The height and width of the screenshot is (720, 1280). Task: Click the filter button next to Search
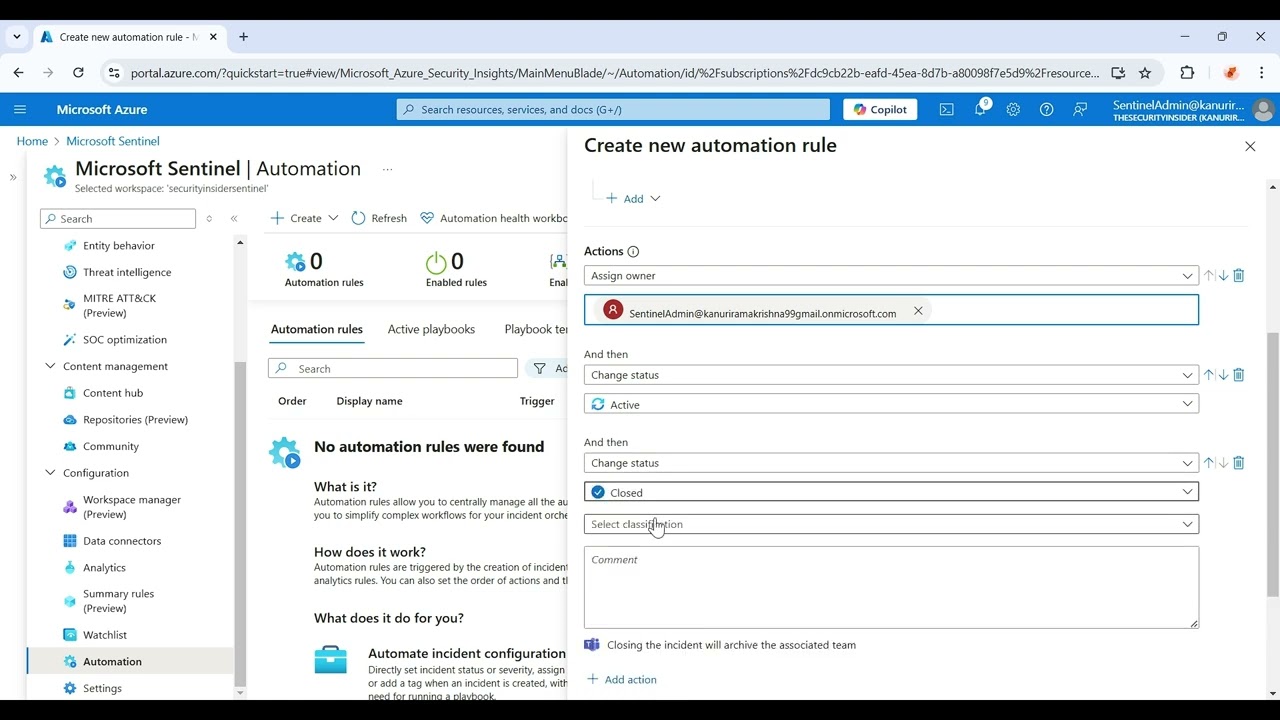point(546,369)
